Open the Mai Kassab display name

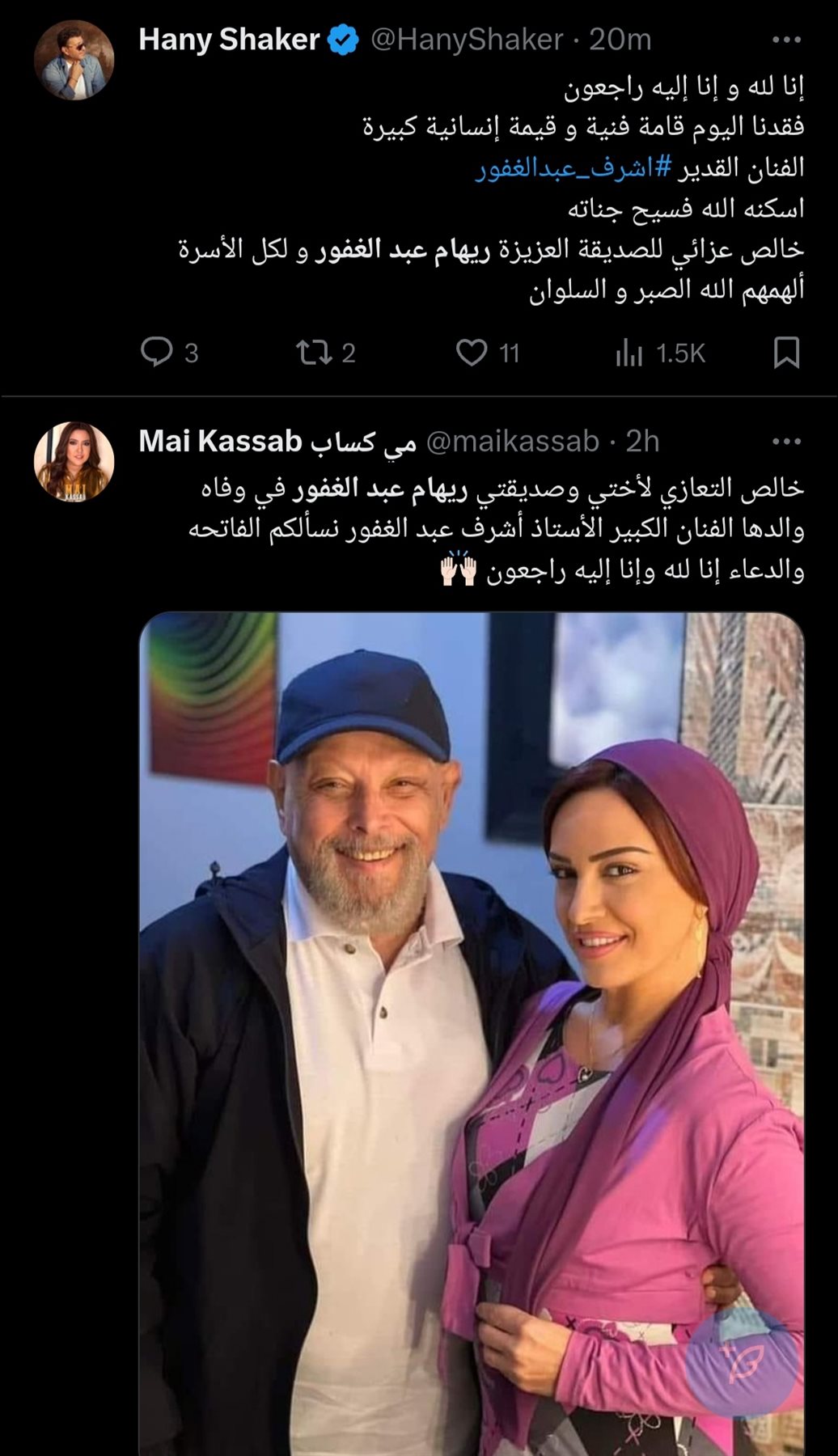(277, 442)
